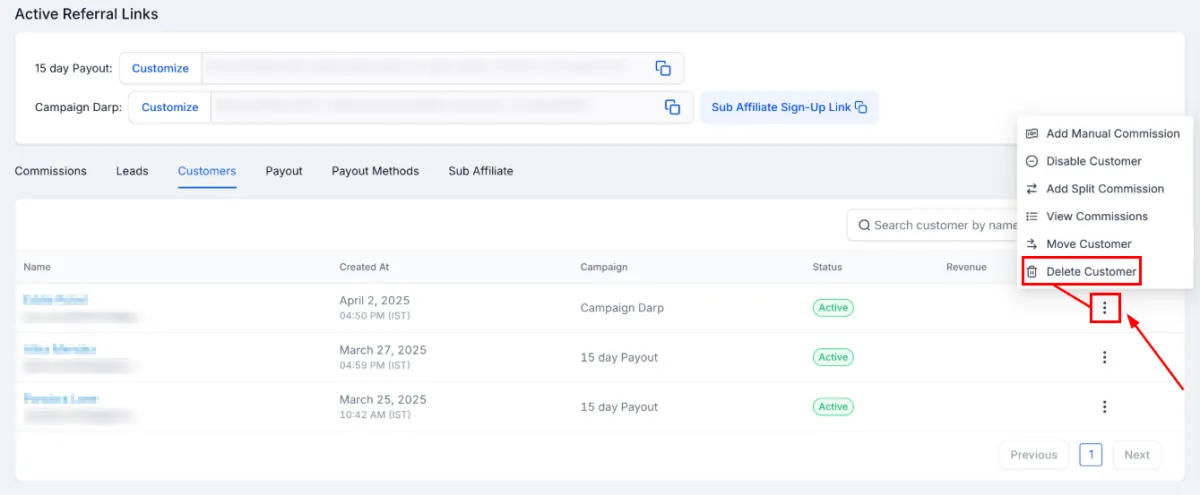
Task: Open kebab menu for April 2, 2025 customer
Action: pyautogui.click(x=1105, y=308)
